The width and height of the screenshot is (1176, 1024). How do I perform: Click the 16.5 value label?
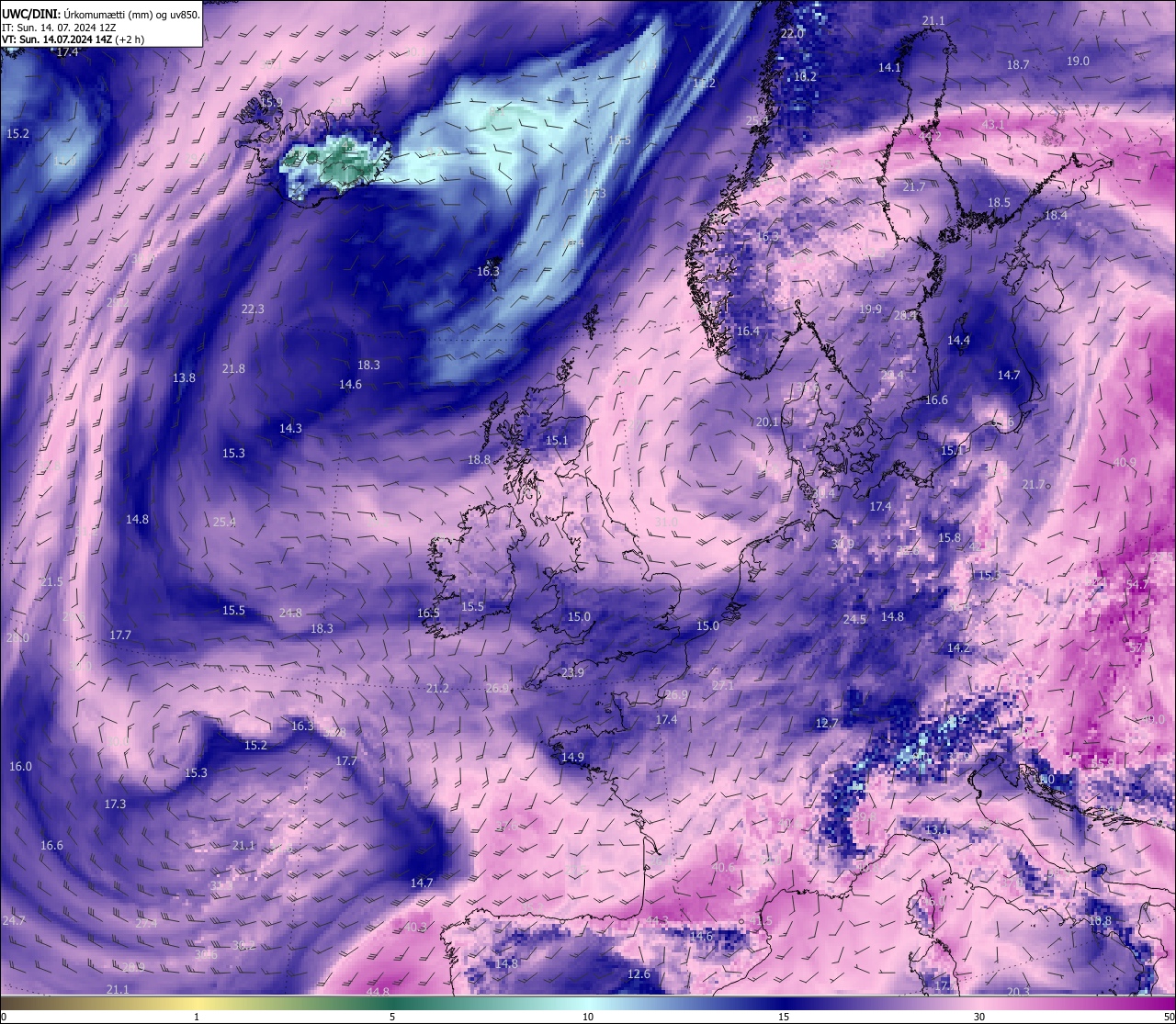(428, 613)
